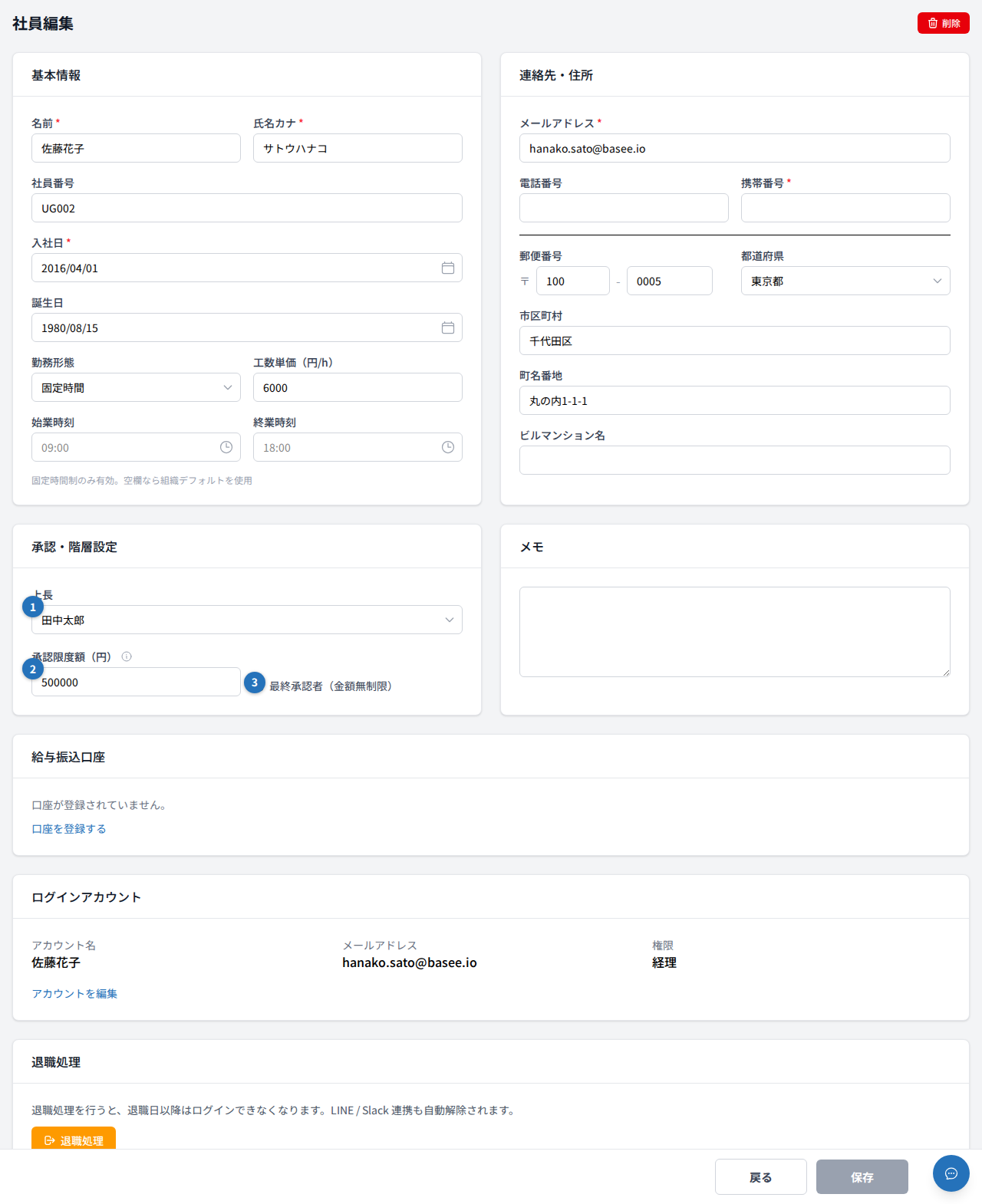982x1204 pixels.
Task: Focus the empty 携帯番号 field
Action: [x=845, y=208]
